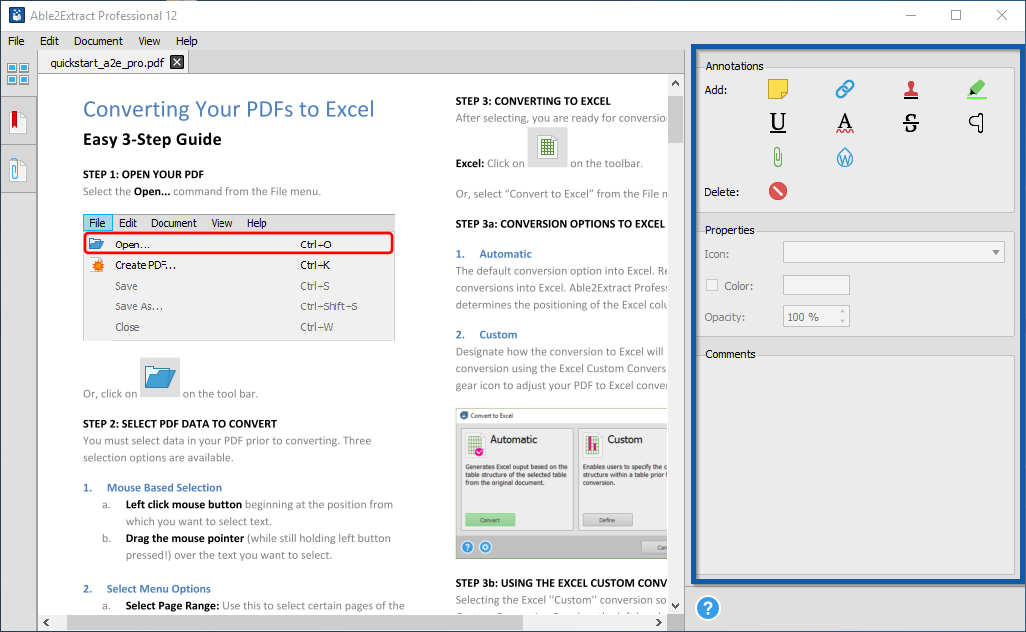1026x632 pixels.
Task: Click the 'Converting Your PDFs to Excel' title
Action: pos(228,109)
